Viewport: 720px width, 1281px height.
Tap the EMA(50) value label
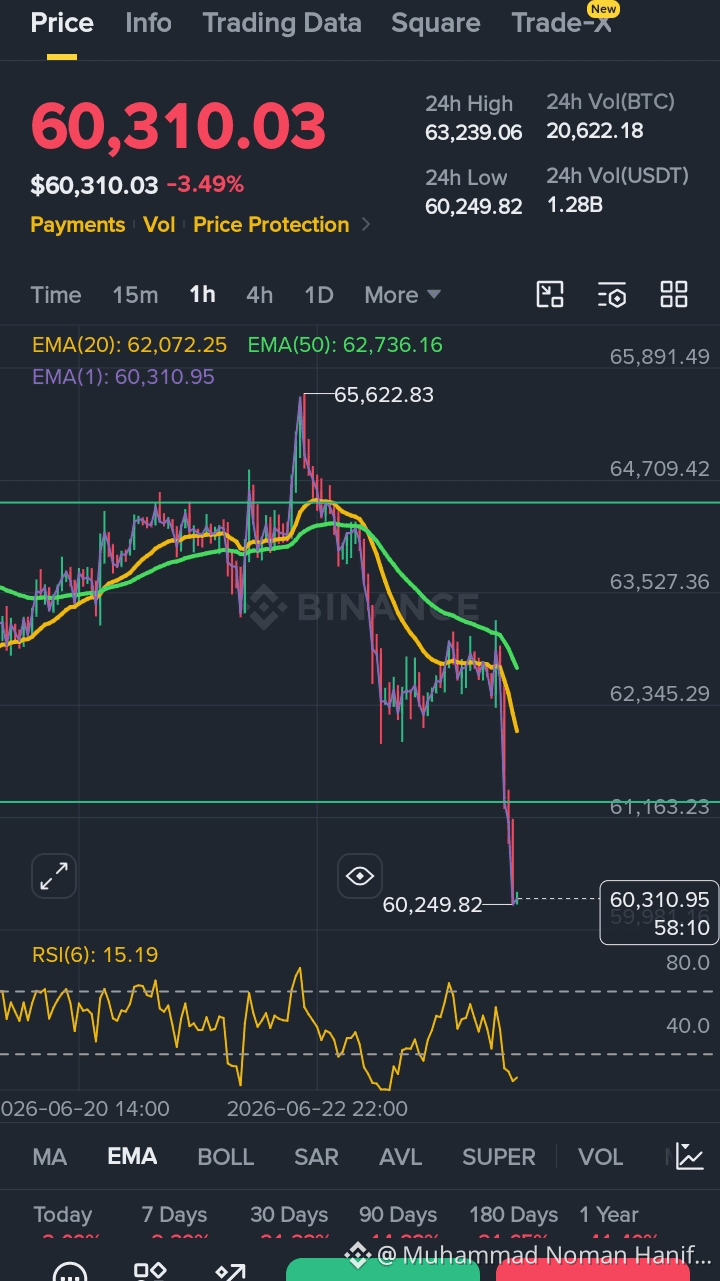345,345
